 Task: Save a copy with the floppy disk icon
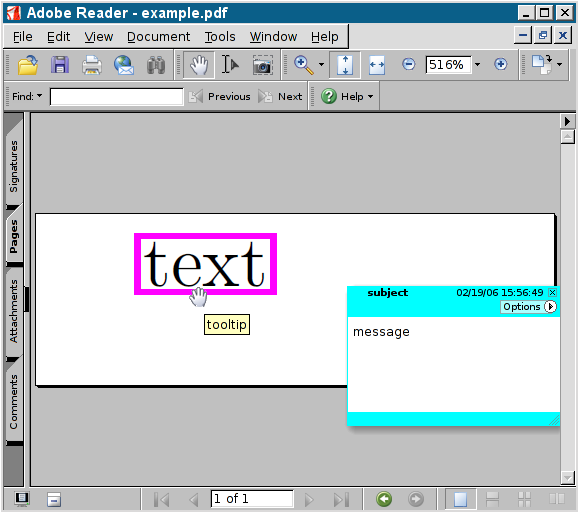[x=60, y=65]
